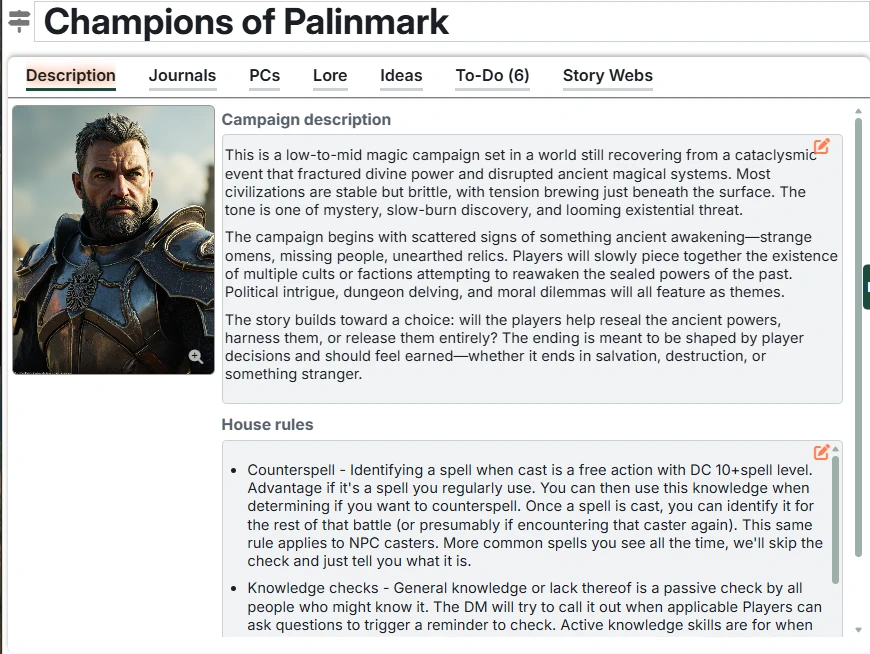
Task: Switch to the Story Webs tab
Action: click(x=607, y=75)
